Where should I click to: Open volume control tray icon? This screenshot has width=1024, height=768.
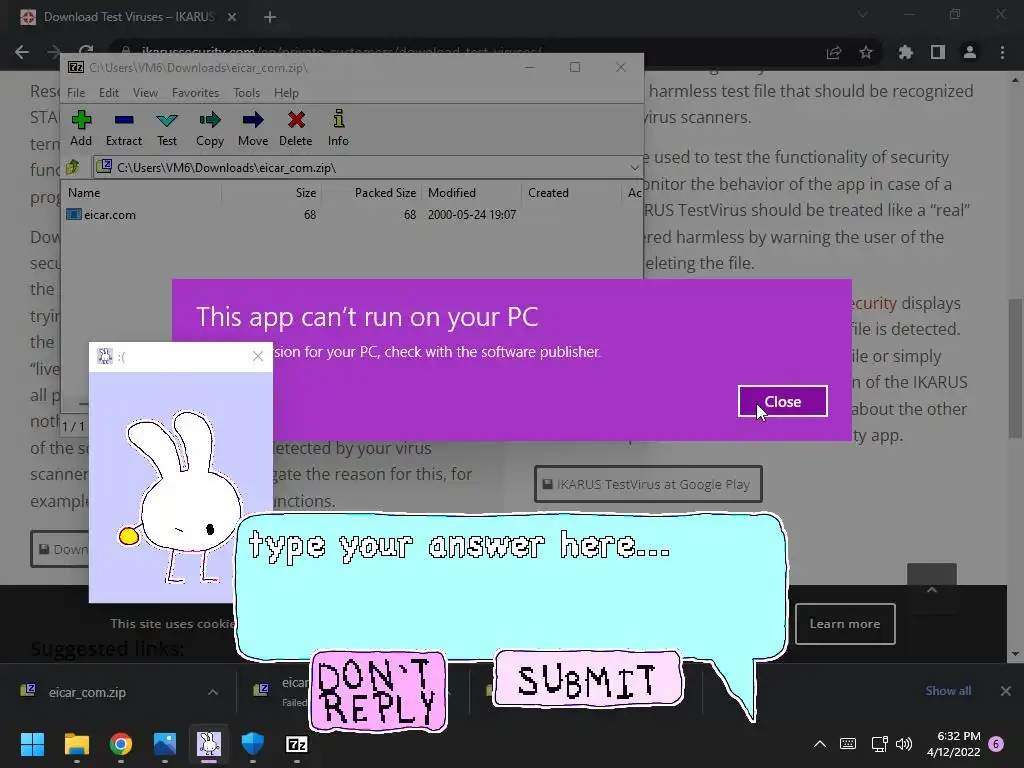[x=904, y=744]
